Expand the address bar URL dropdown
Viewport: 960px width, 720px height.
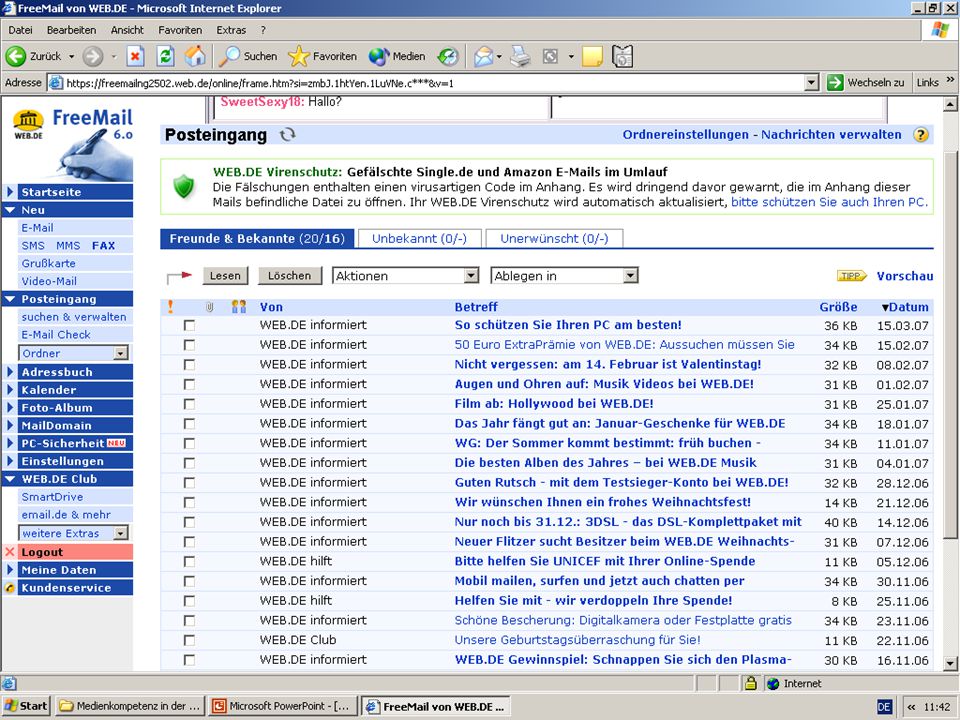pos(811,83)
